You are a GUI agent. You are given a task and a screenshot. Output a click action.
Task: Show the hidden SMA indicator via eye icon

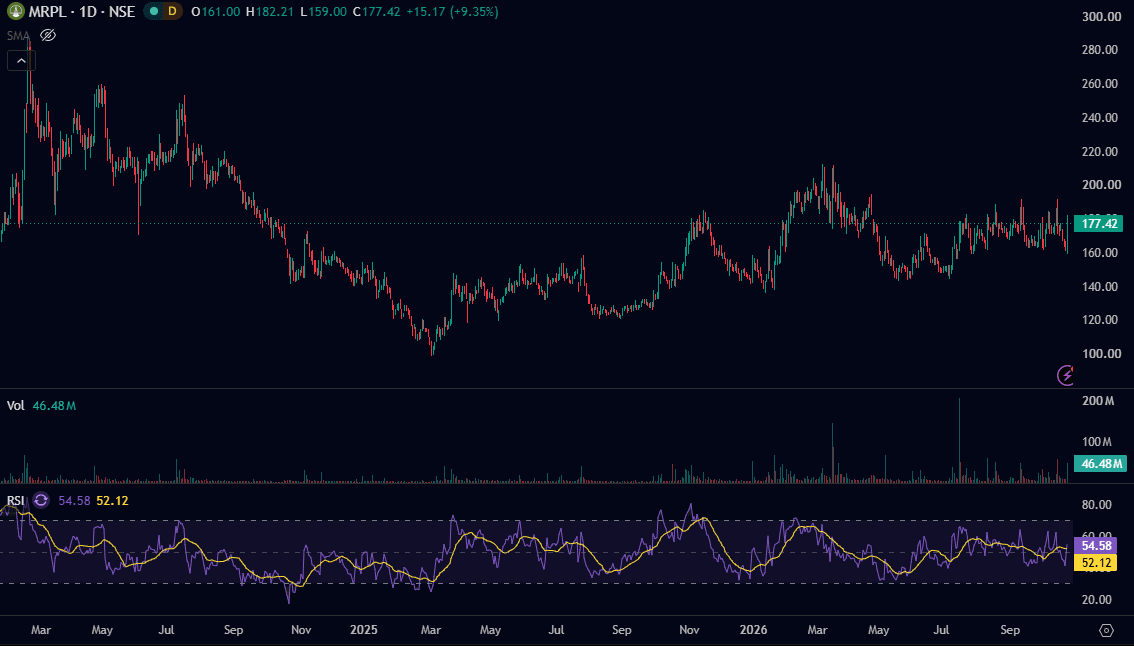48,35
